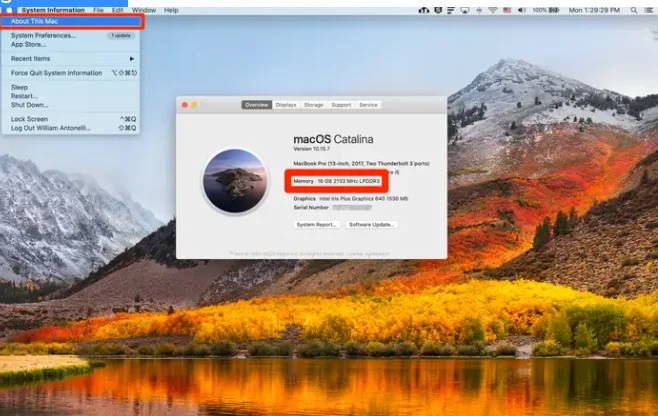Click the Serial Number label
The height and width of the screenshot is (416, 658).
pos(311,208)
